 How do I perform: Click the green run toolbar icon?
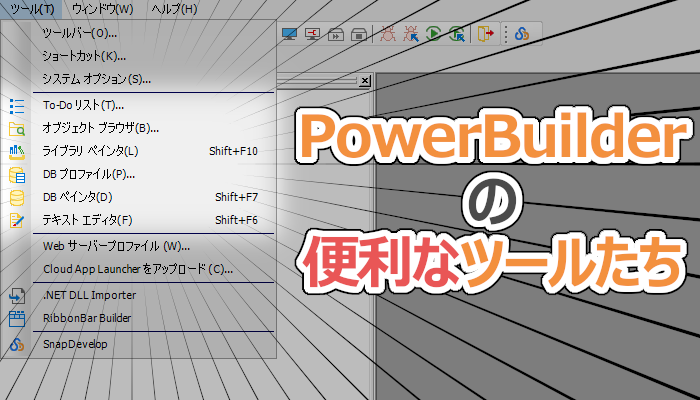(433, 33)
